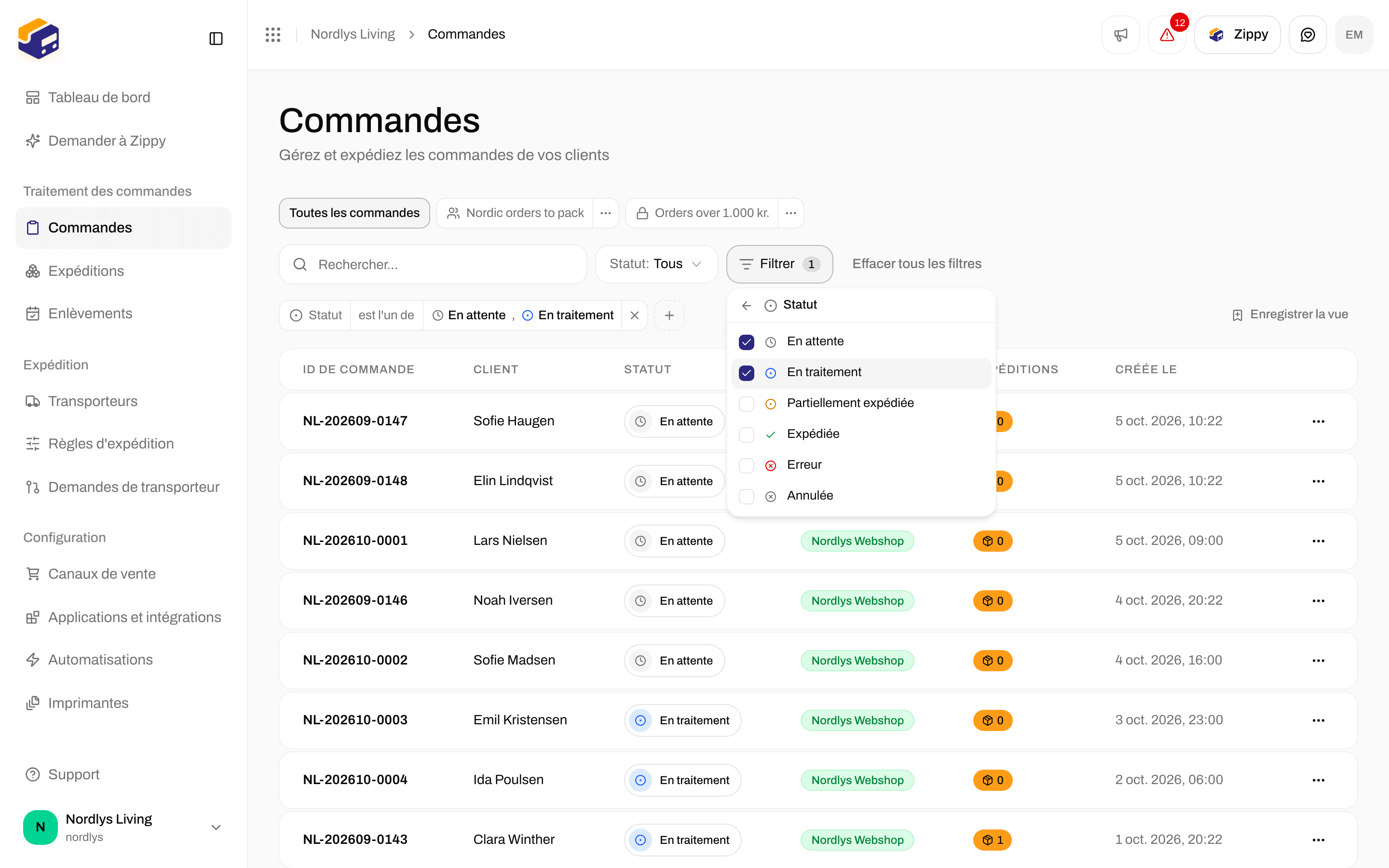Check the Expédiée status checkbox
The image size is (1389, 868).
coord(746,434)
